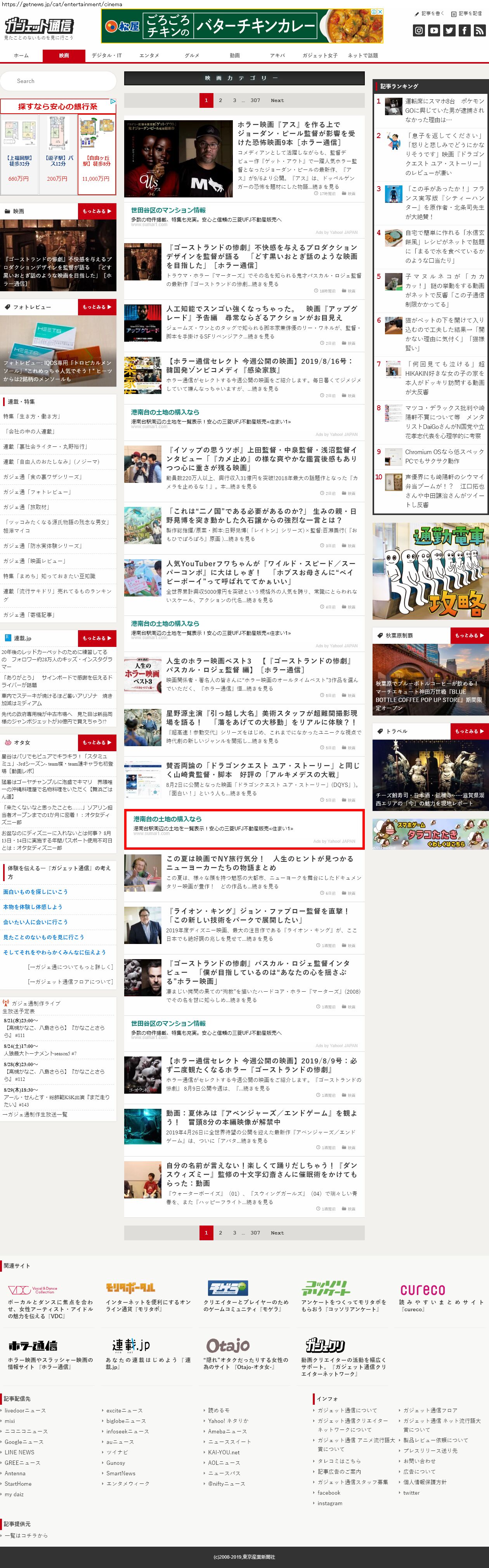
Task: Open お問い合わせ in the info list
Action: 420,1461
